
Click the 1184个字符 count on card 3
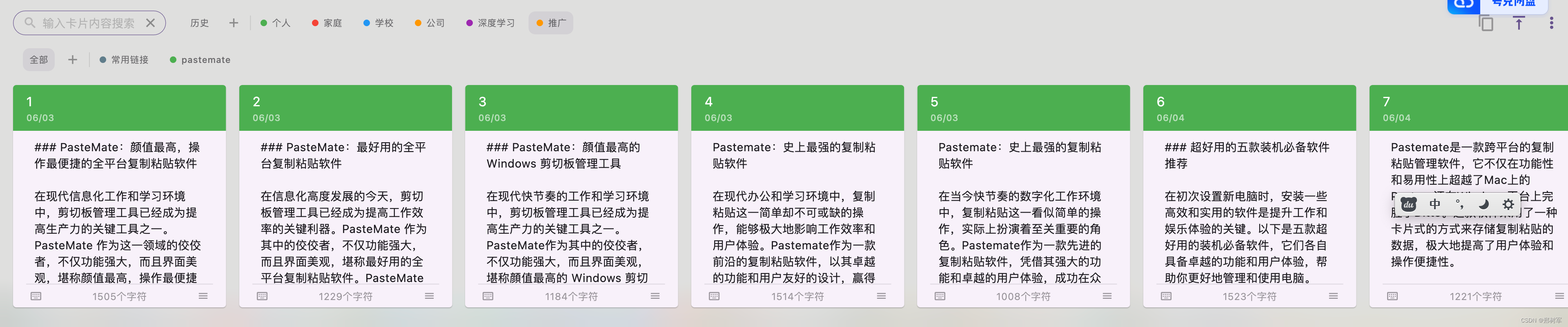click(572, 297)
